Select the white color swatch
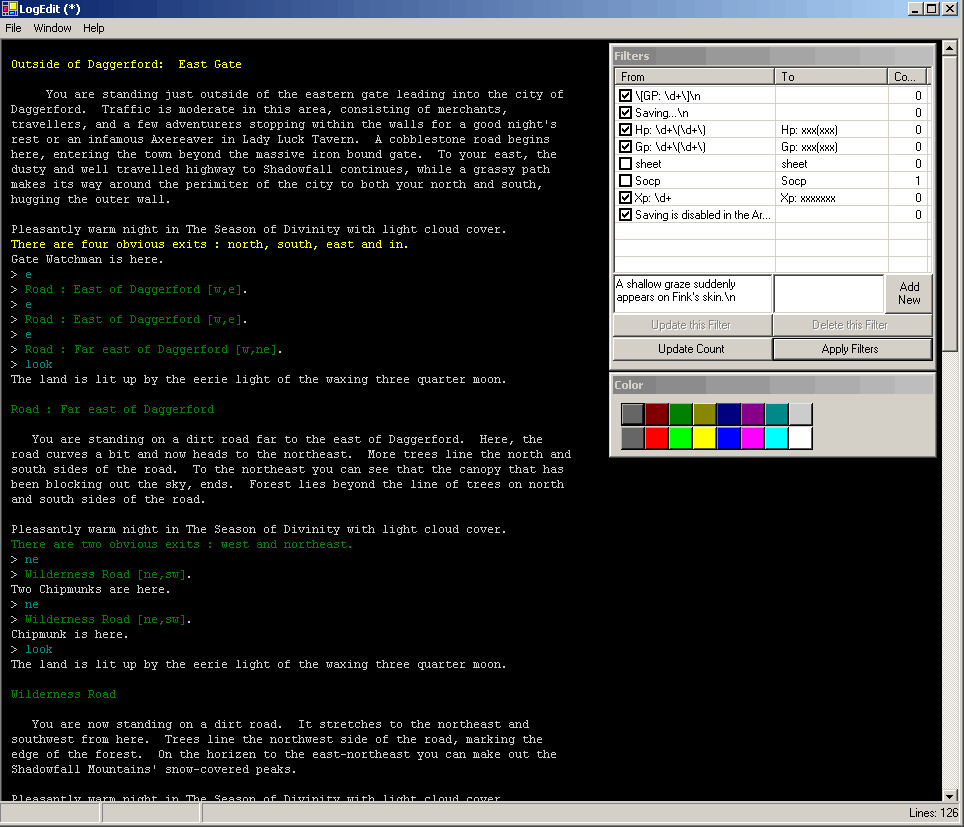Image resolution: width=964 pixels, height=827 pixels. [800, 438]
